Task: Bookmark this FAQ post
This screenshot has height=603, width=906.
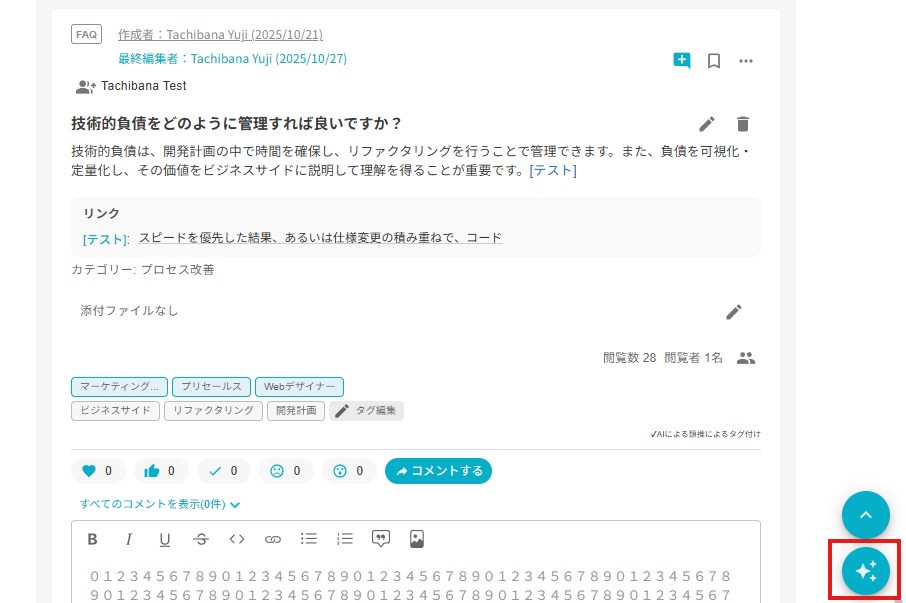Action: click(x=714, y=60)
